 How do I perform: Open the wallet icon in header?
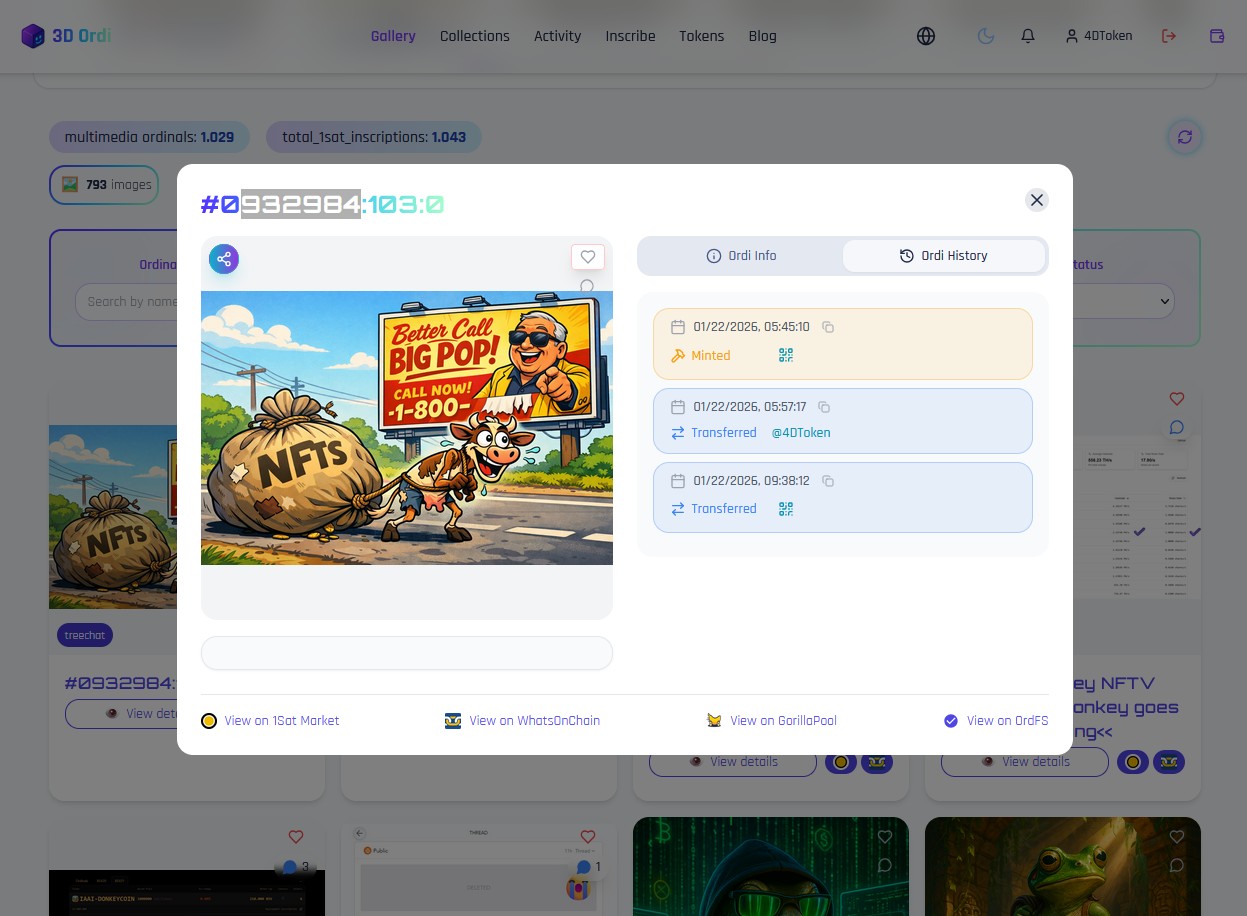point(1217,36)
